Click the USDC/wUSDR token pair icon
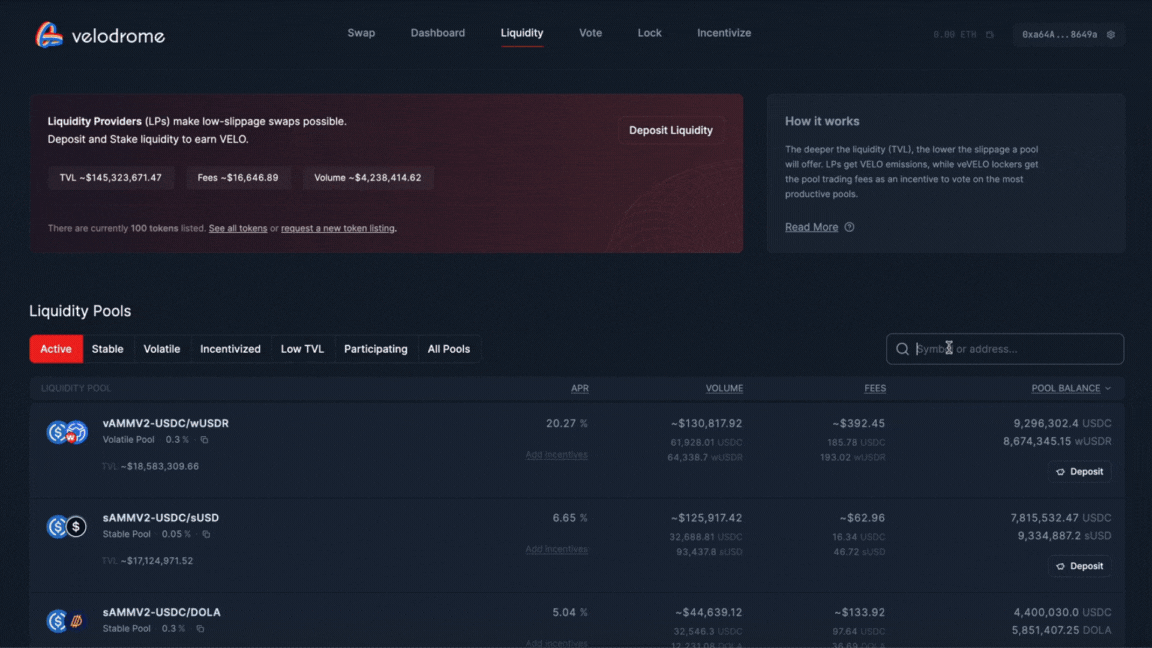This screenshot has width=1152, height=648. click(67, 432)
